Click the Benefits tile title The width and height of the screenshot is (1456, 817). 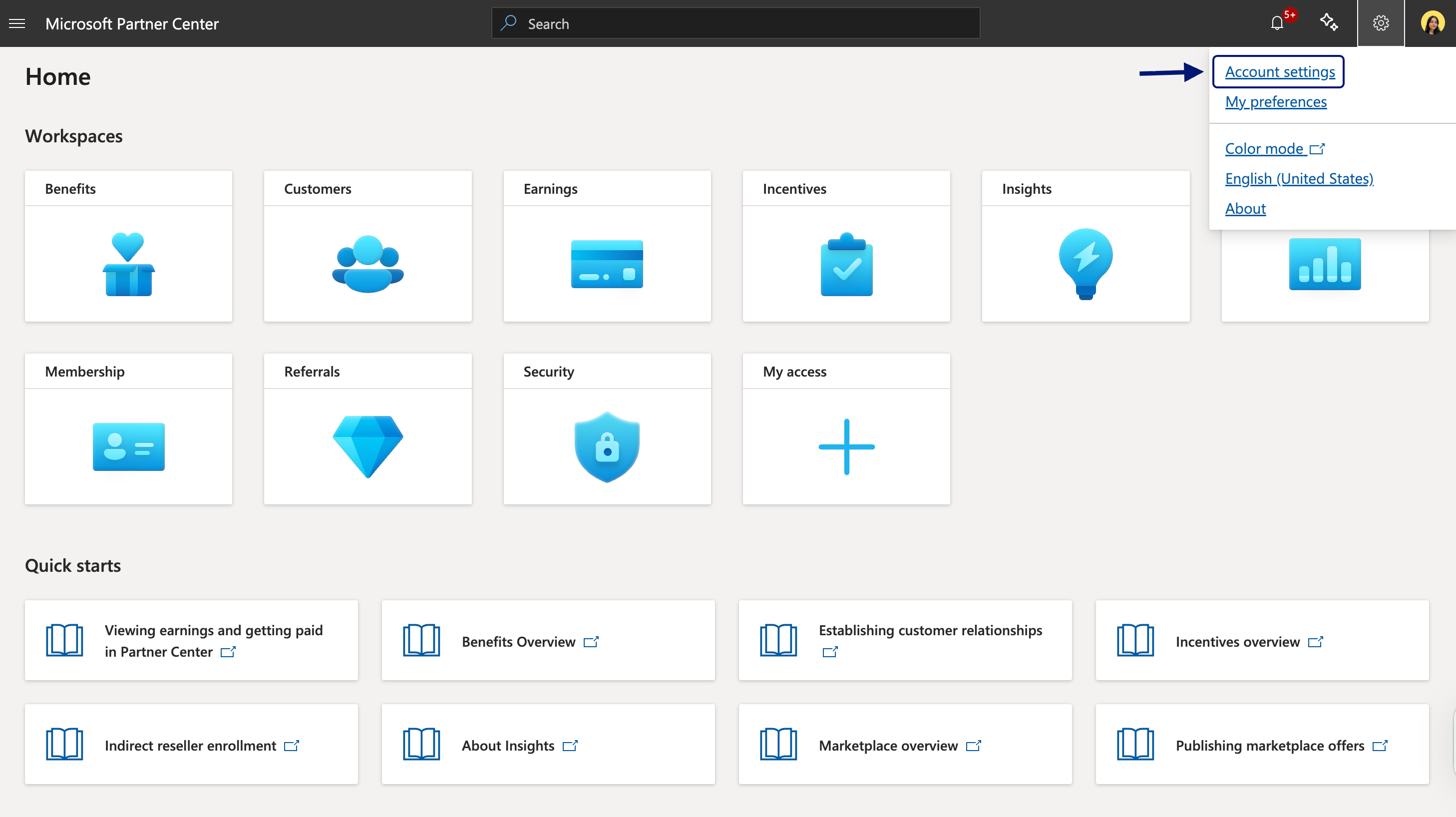[70, 189]
